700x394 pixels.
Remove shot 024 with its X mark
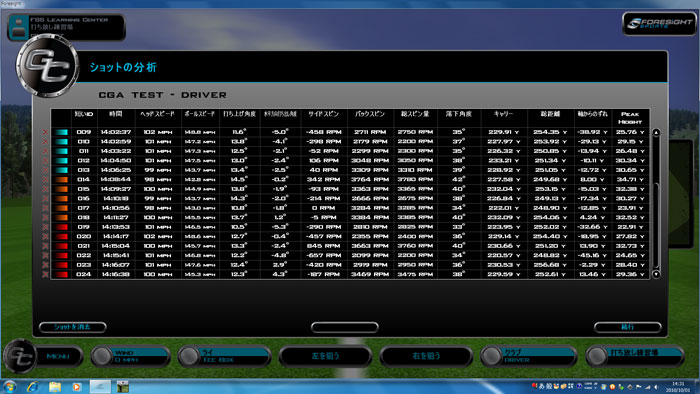tap(45, 274)
